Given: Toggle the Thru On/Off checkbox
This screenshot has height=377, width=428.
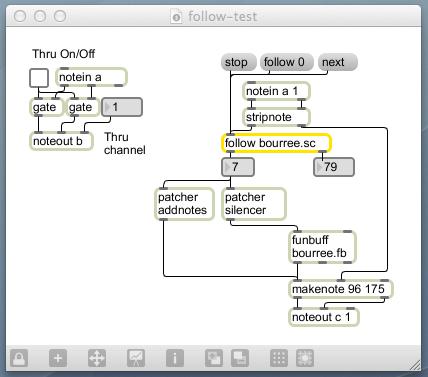Looking at the screenshot, I should 39,78.
